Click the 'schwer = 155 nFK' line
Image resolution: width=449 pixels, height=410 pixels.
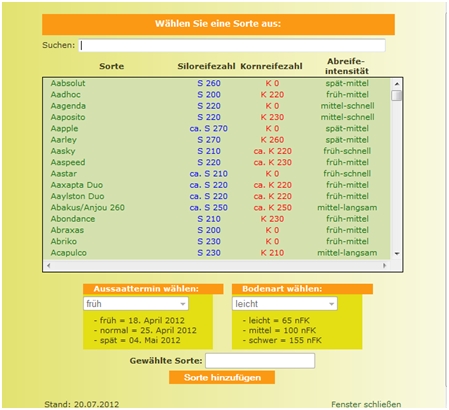click(x=282, y=340)
